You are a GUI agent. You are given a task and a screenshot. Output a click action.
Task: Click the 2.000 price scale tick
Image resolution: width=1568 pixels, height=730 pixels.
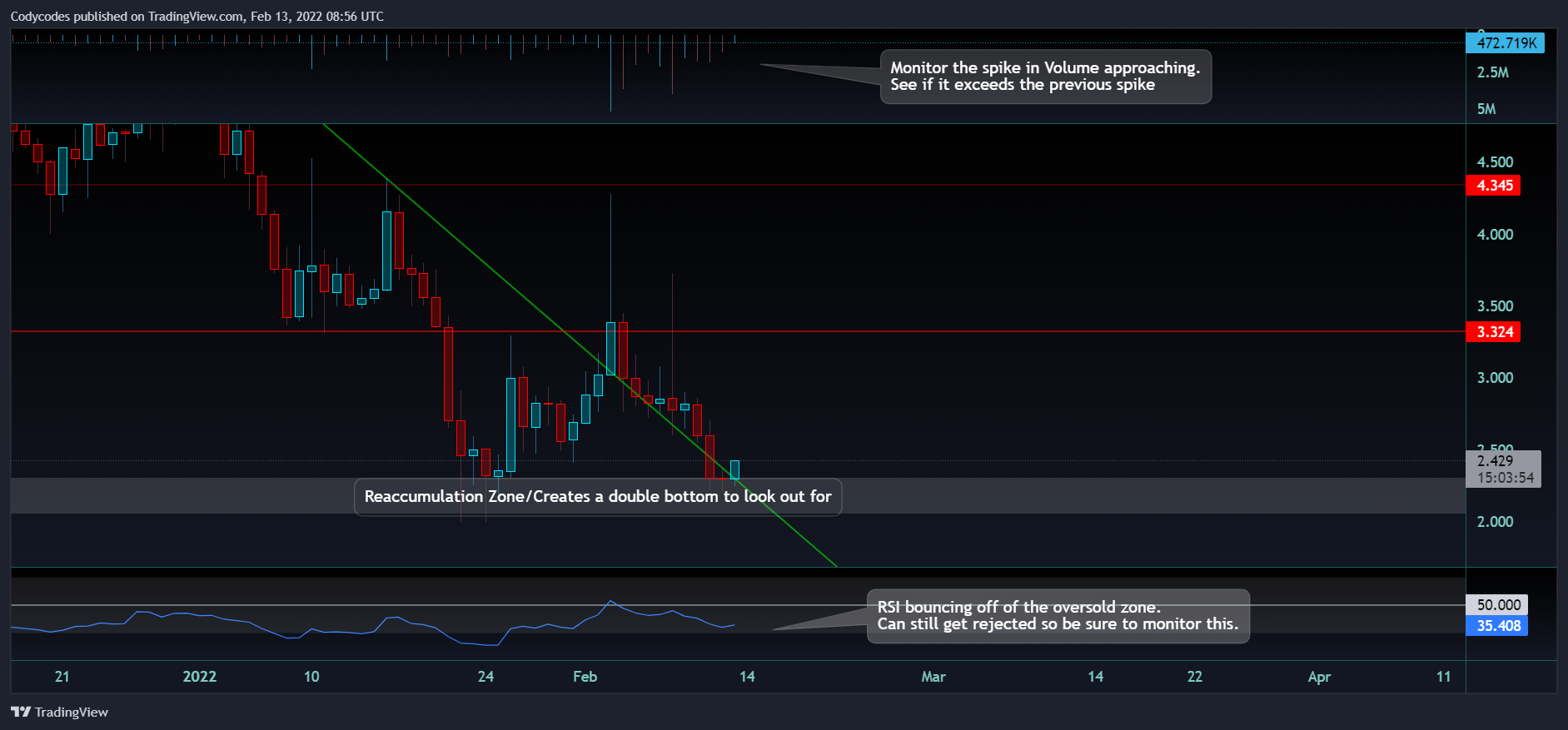1495,522
